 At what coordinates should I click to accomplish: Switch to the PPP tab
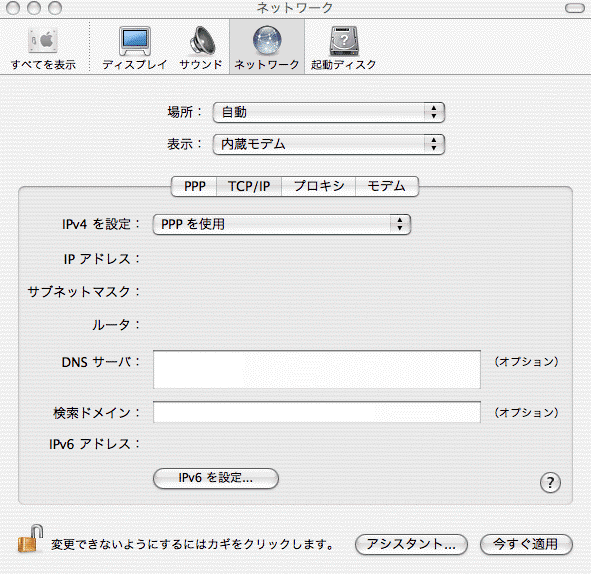click(x=194, y=186)
